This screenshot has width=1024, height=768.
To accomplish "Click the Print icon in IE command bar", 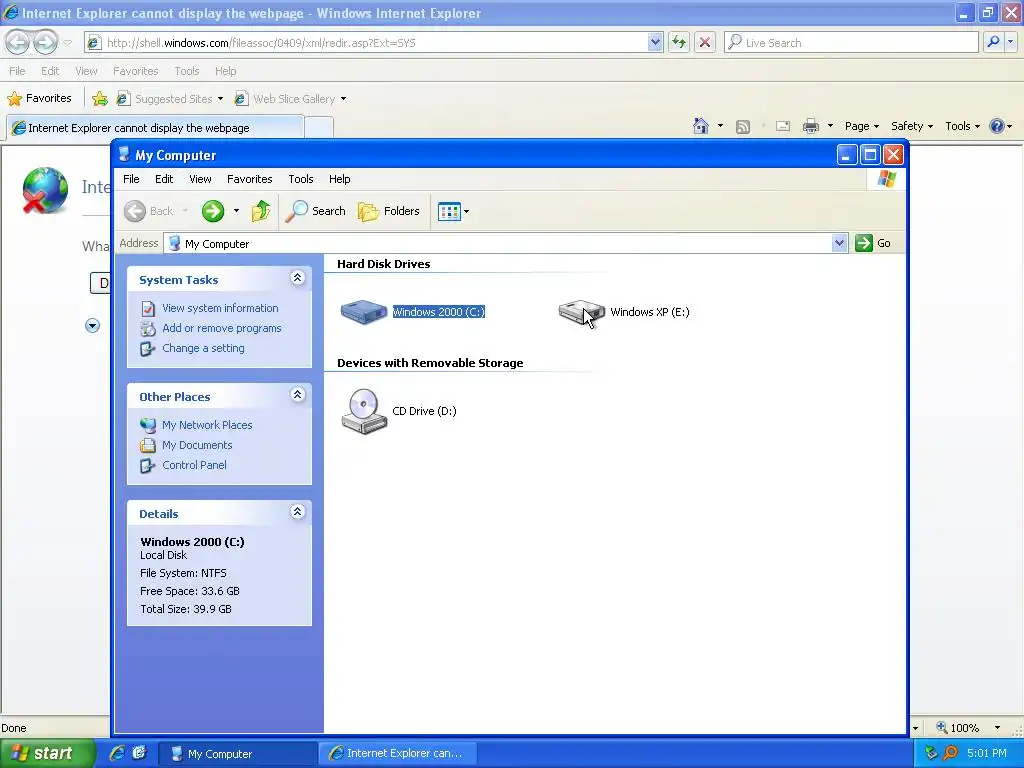I will 810,126.
